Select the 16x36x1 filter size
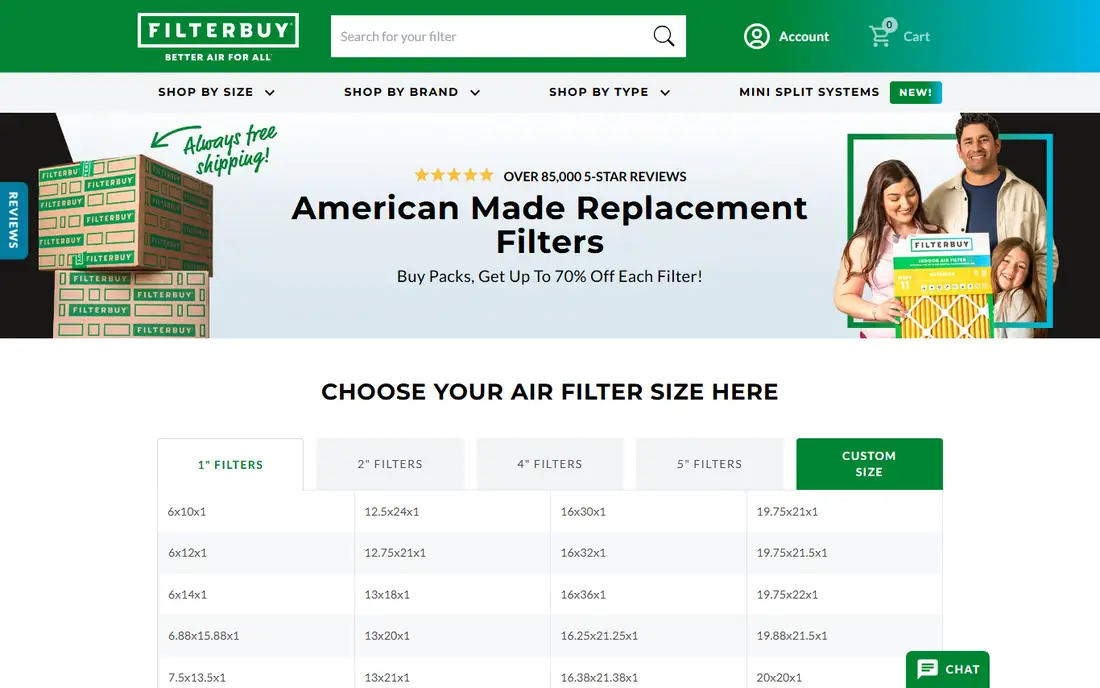Screen dimensions: 1100x688 coord(583,594)
